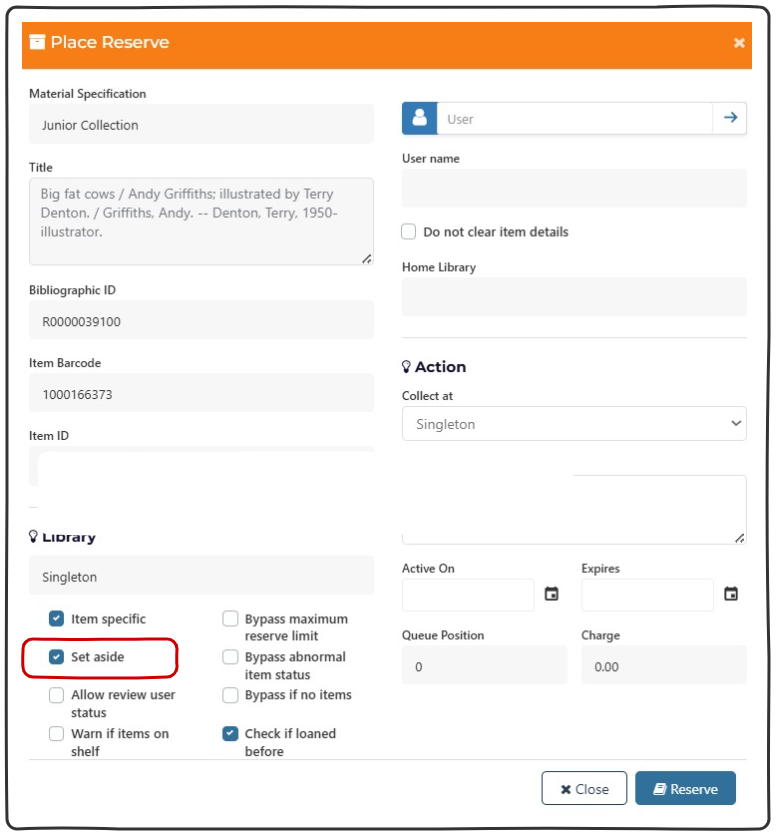Image resolution: width=776 pixels, height=836 pixels.
Task: Focus the Active On date field
Action: [468, 595]
